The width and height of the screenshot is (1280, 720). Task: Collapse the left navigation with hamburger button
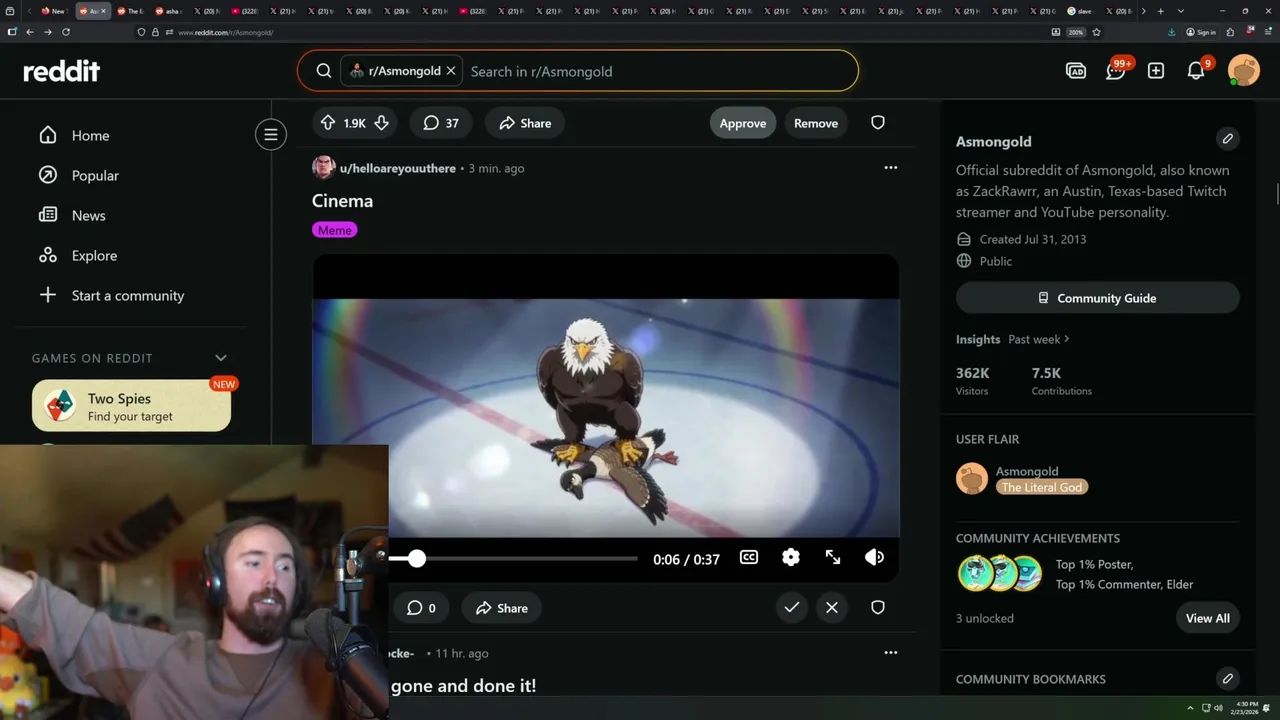pos(270,134)
